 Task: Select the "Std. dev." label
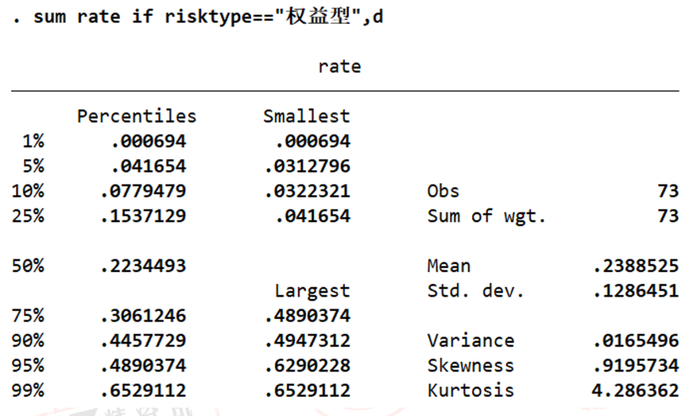point(476,291)
